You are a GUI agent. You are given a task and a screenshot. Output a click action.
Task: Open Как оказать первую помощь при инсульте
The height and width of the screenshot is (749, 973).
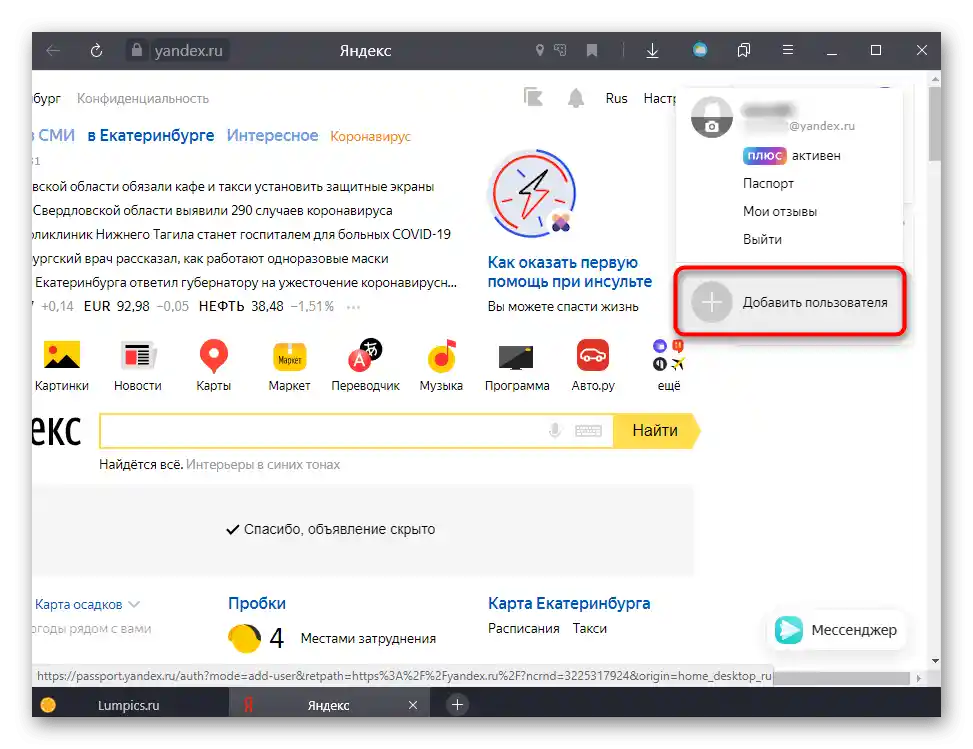click(x=569, y=272)
